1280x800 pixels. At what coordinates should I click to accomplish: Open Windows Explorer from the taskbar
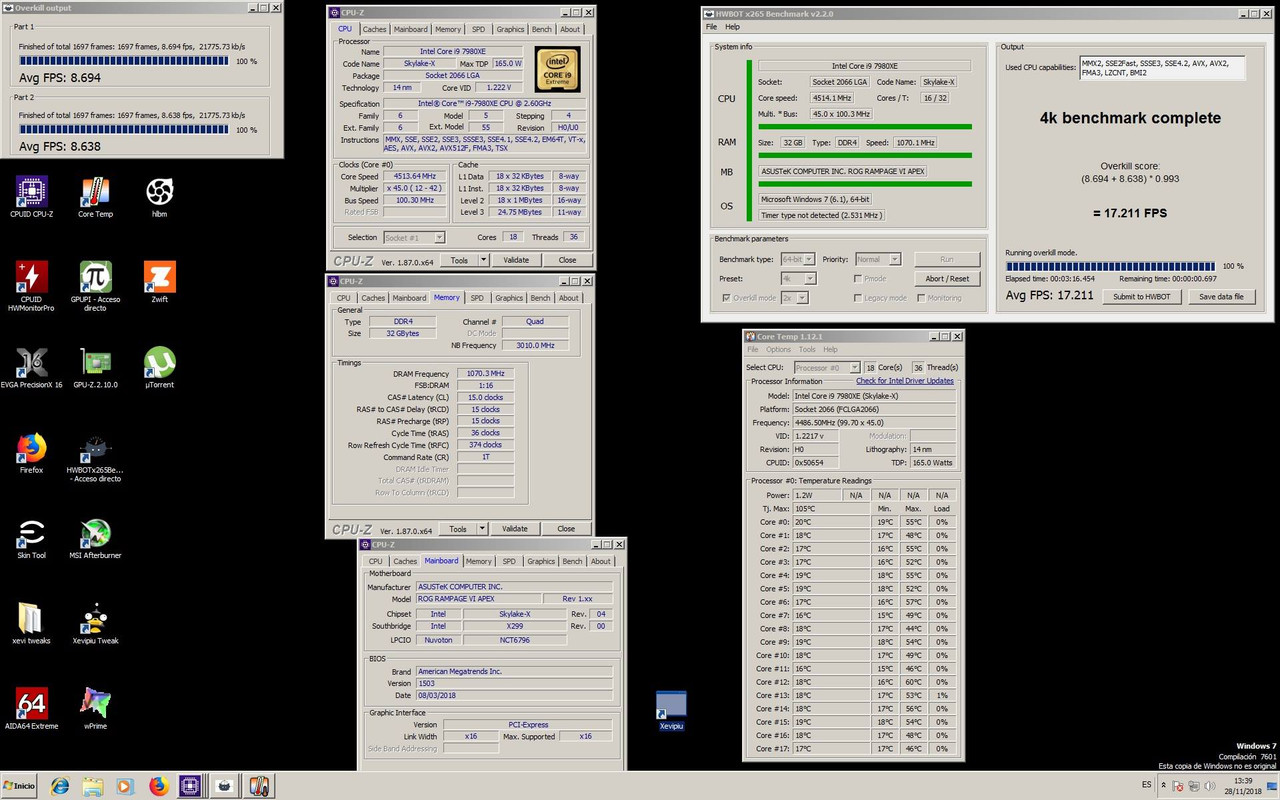pyautogui.click(x=92, y=786)
